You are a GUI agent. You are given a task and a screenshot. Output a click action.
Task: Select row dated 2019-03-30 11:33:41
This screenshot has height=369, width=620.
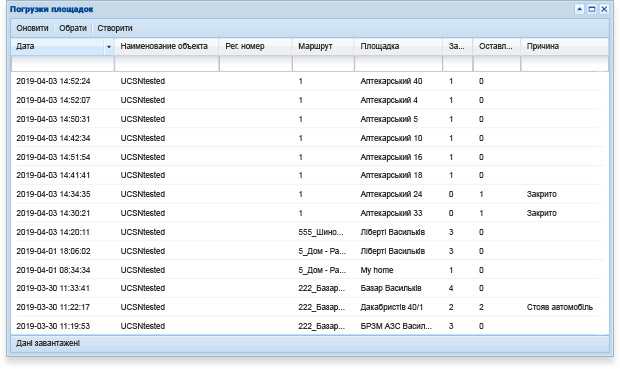310,288
